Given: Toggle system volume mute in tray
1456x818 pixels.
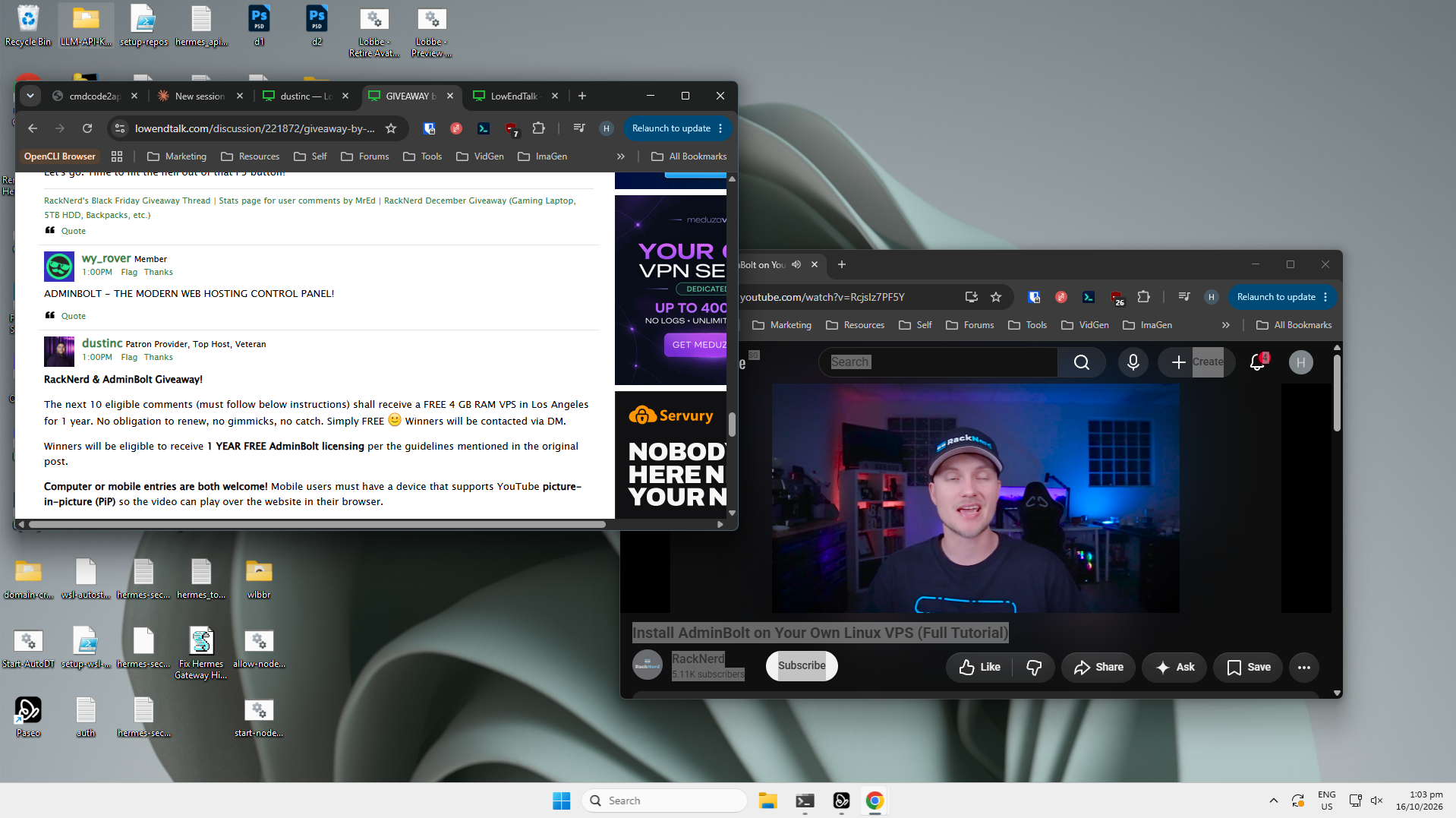Looking at the screenshot, I should [1376, 801].
